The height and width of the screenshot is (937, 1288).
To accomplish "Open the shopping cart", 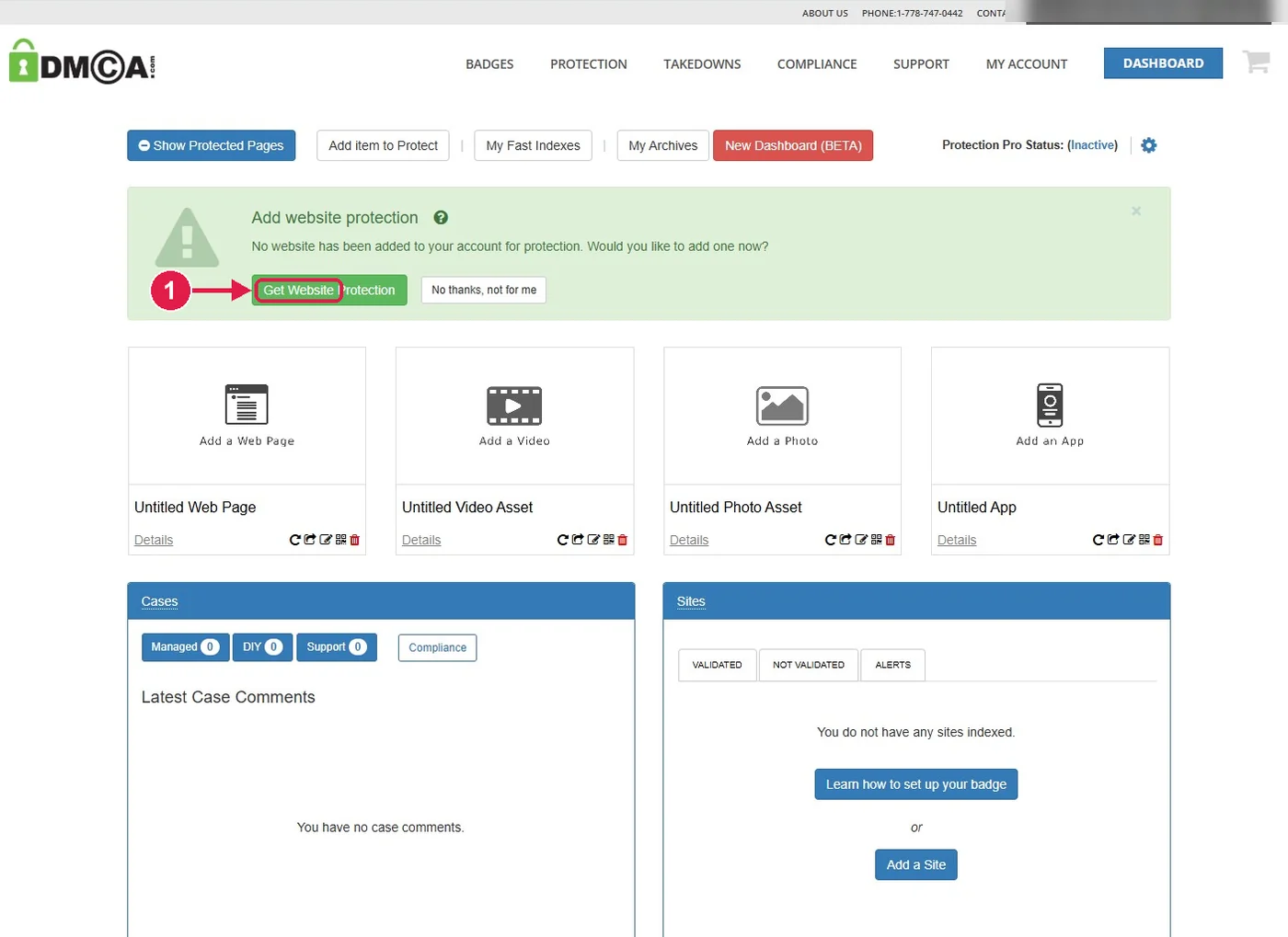I will click(x=1256, y=63).
